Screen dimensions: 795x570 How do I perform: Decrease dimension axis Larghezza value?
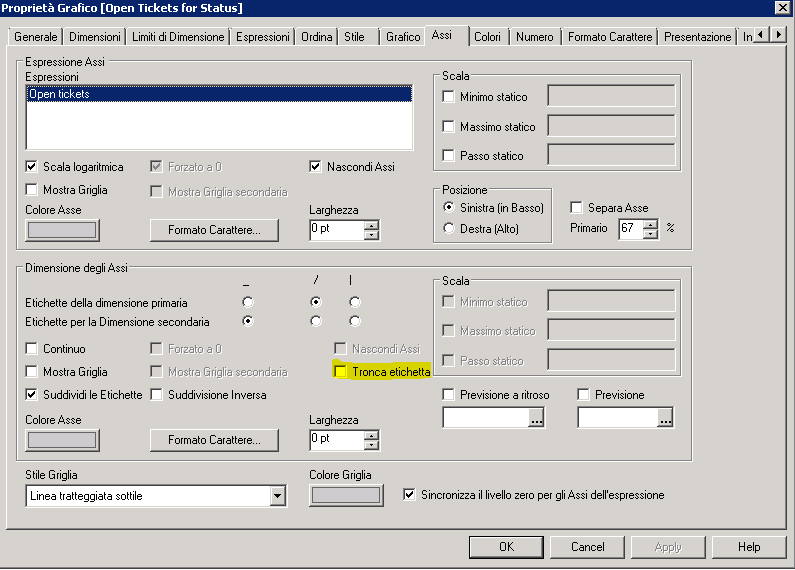pos(372,444)
